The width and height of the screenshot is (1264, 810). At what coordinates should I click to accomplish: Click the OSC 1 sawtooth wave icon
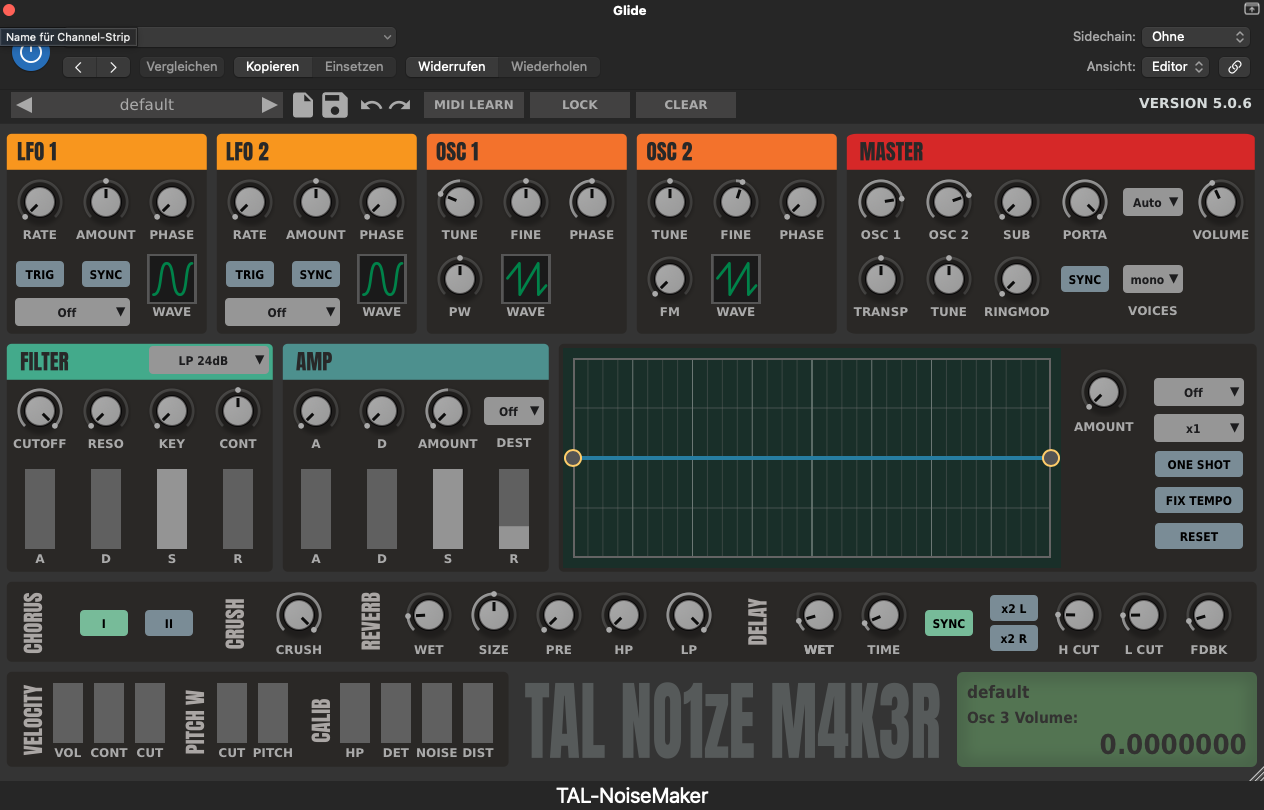526,278
